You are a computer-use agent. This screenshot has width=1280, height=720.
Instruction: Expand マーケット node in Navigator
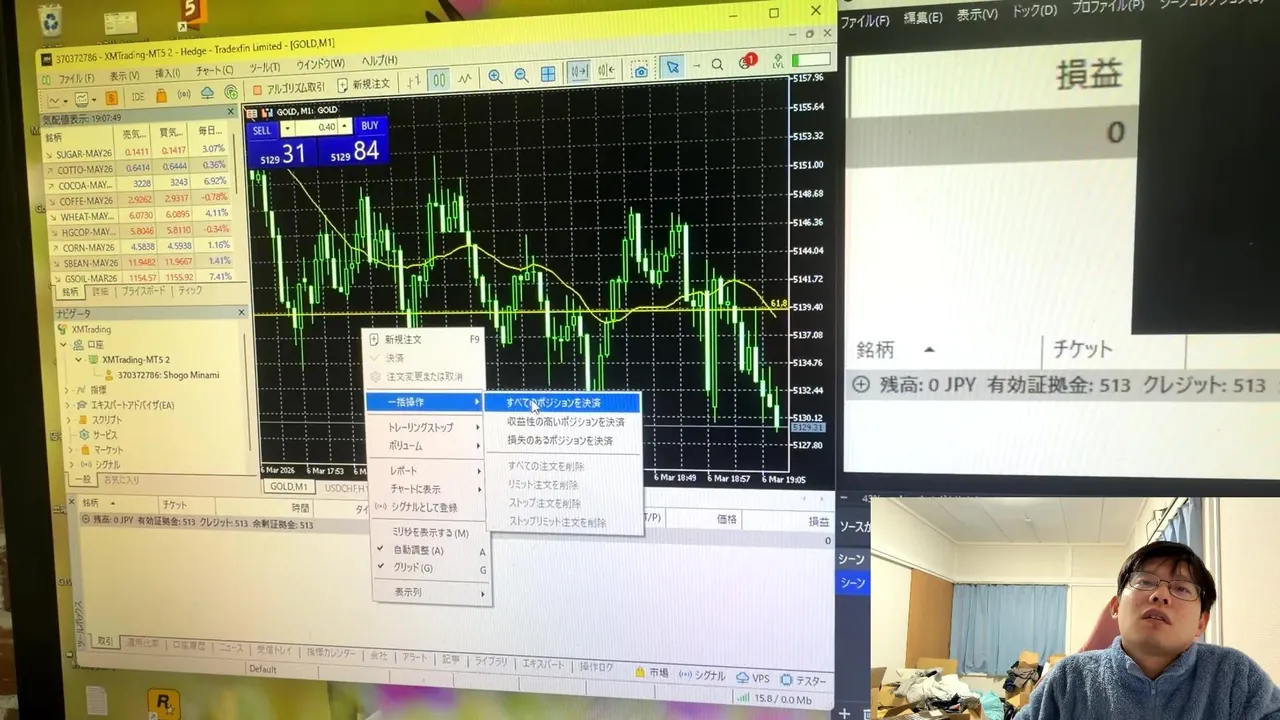(70, 450)
